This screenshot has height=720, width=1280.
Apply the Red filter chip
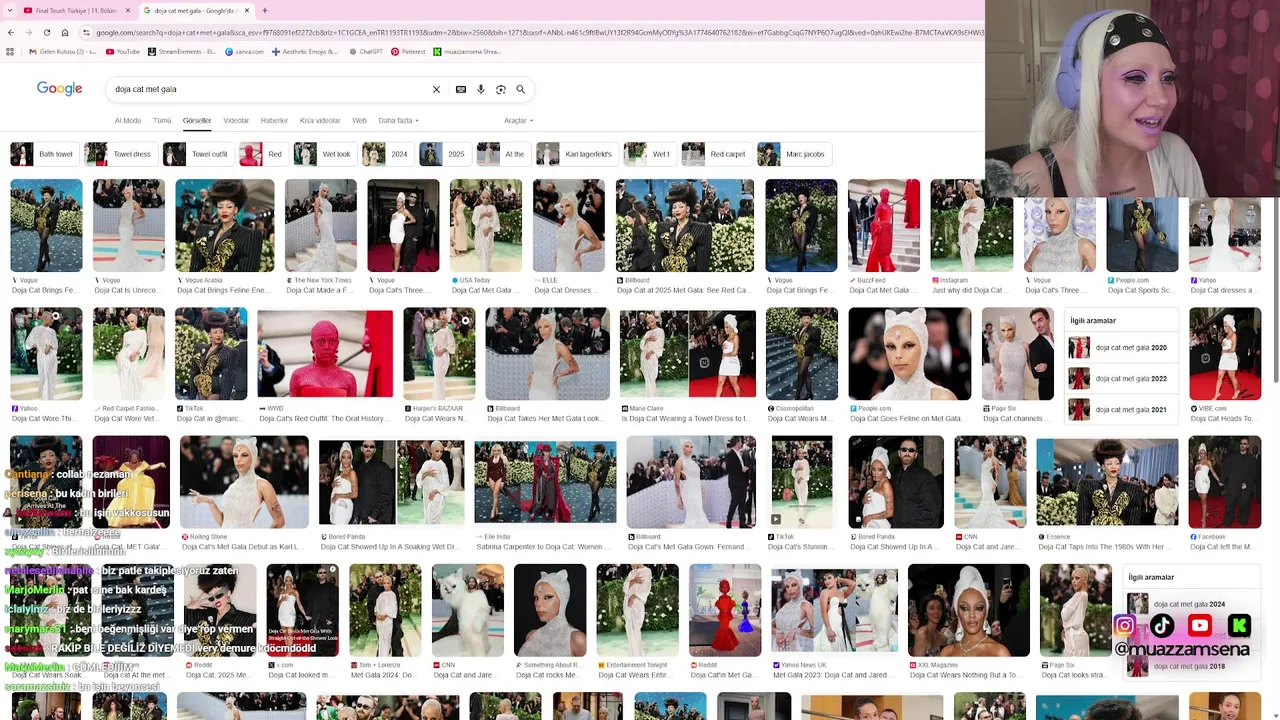[263, 154]
